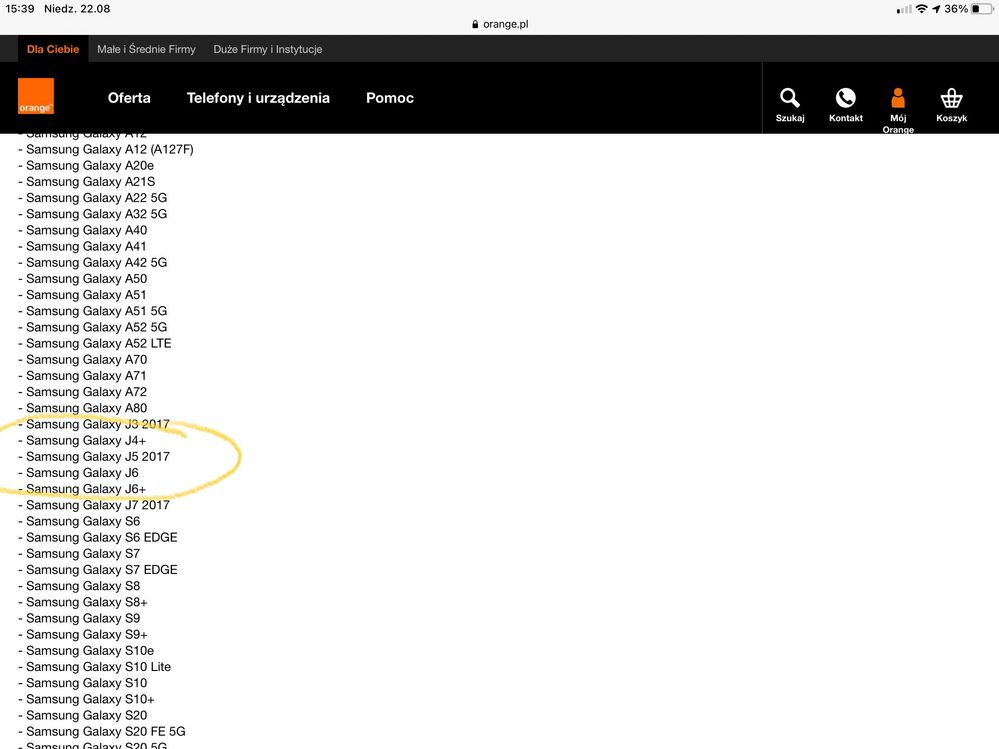The height and width of the screenshot is (749, 999).
Task: Switch to Duże Firmy i Instytucje tab
Action: [x=268, y=49]
